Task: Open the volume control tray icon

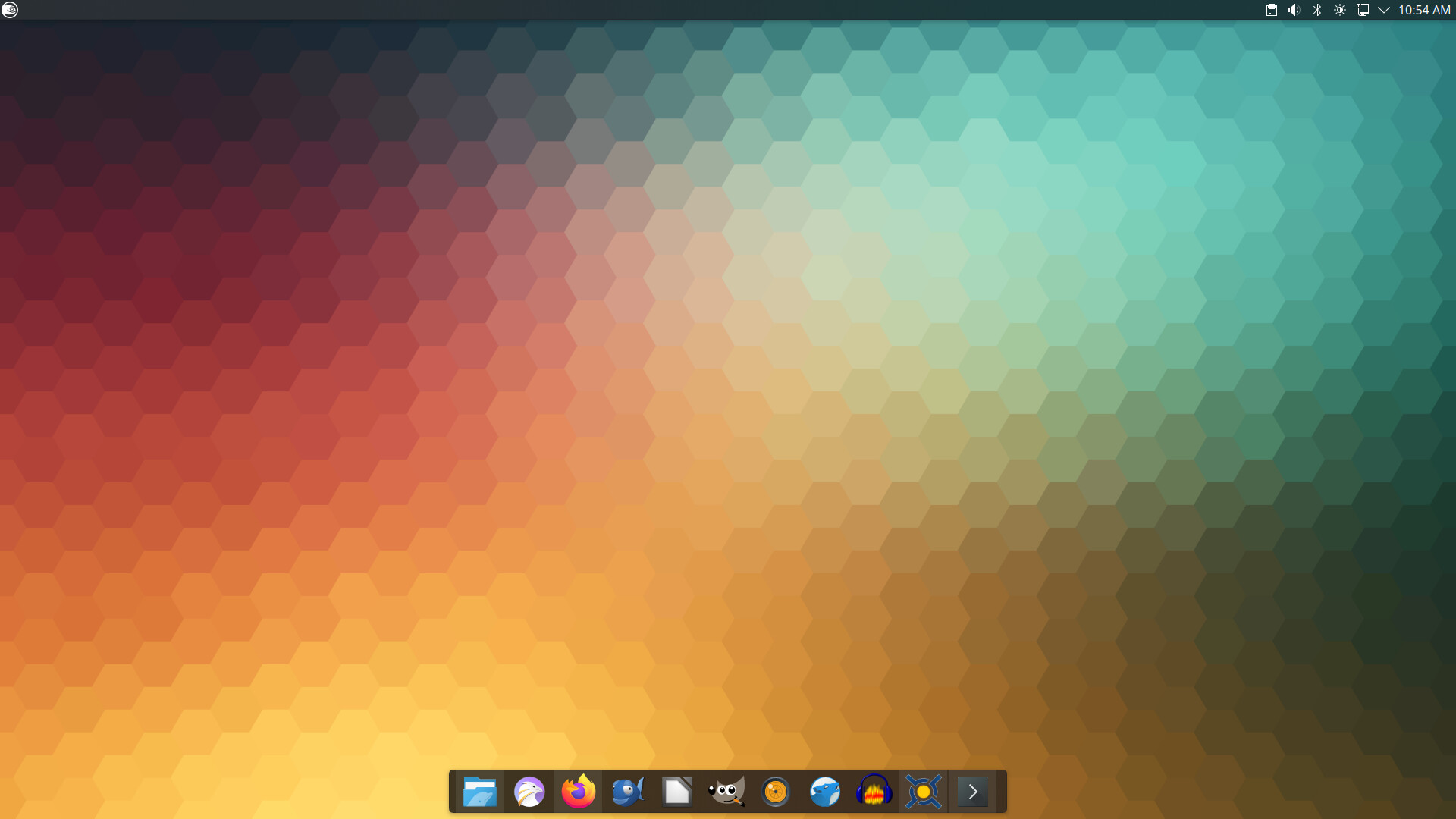Action: point(1294,10)
